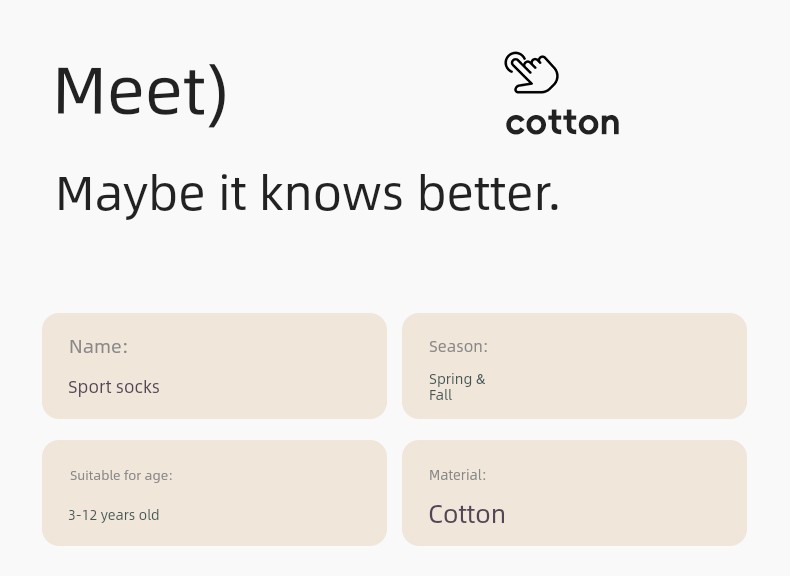790x576 pixels.
Task: Click the 3-12 years old text
Action: [114, 515]
